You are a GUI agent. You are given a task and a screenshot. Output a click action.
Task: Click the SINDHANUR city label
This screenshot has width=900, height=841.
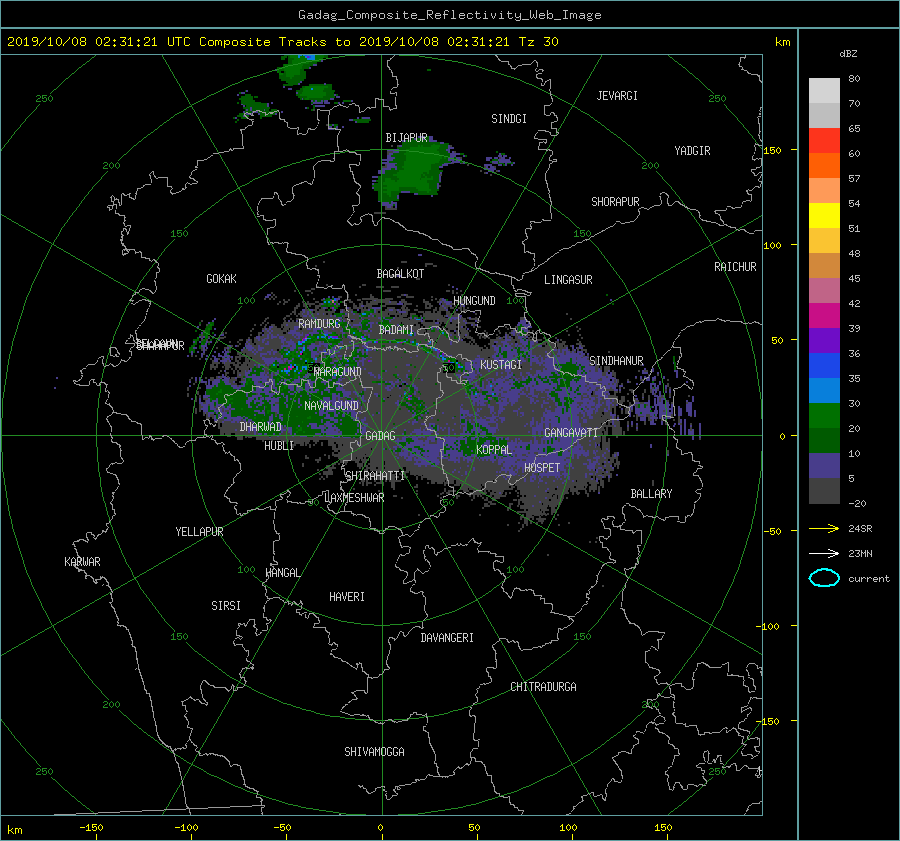click(616, 361)
